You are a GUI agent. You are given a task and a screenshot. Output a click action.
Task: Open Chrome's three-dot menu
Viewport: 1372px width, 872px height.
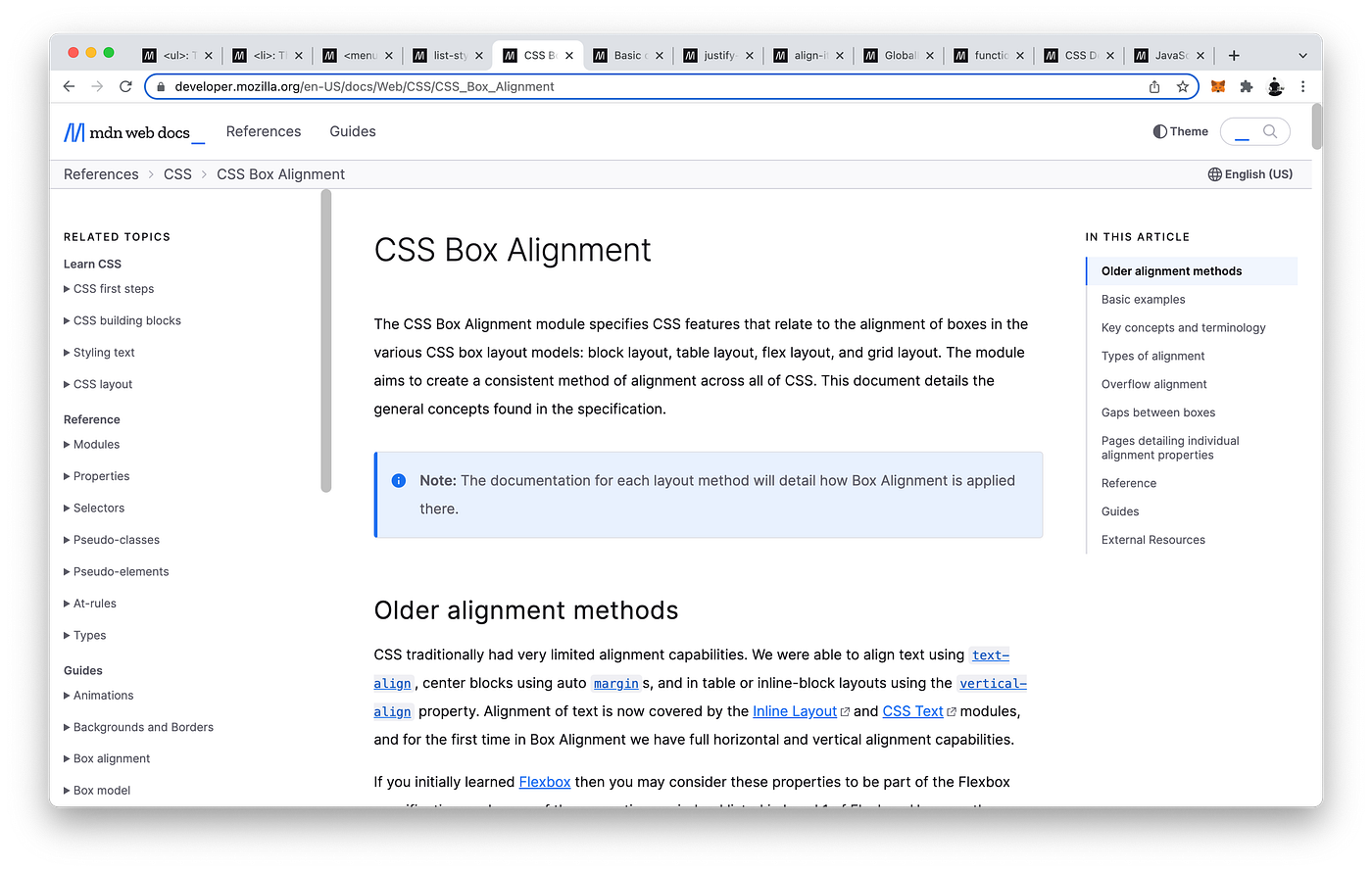pyautogui.click(x=1303, y=86)
